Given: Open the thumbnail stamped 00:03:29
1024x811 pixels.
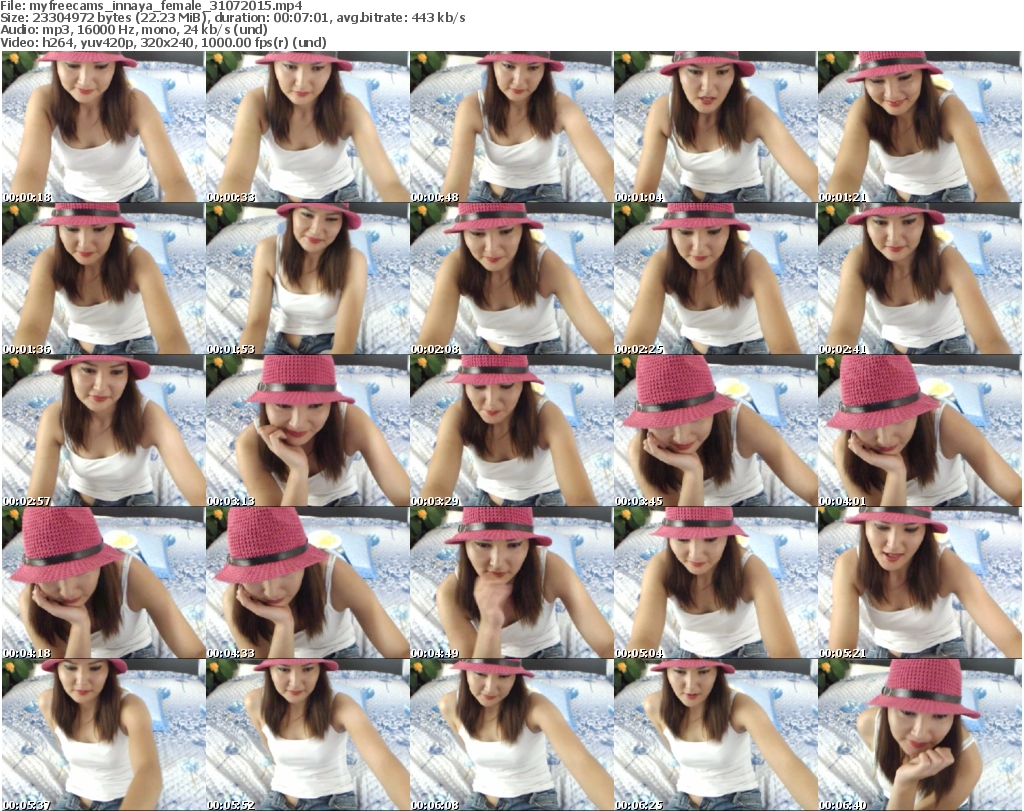Looking at the screenshot, I should [x=511, y=431].
